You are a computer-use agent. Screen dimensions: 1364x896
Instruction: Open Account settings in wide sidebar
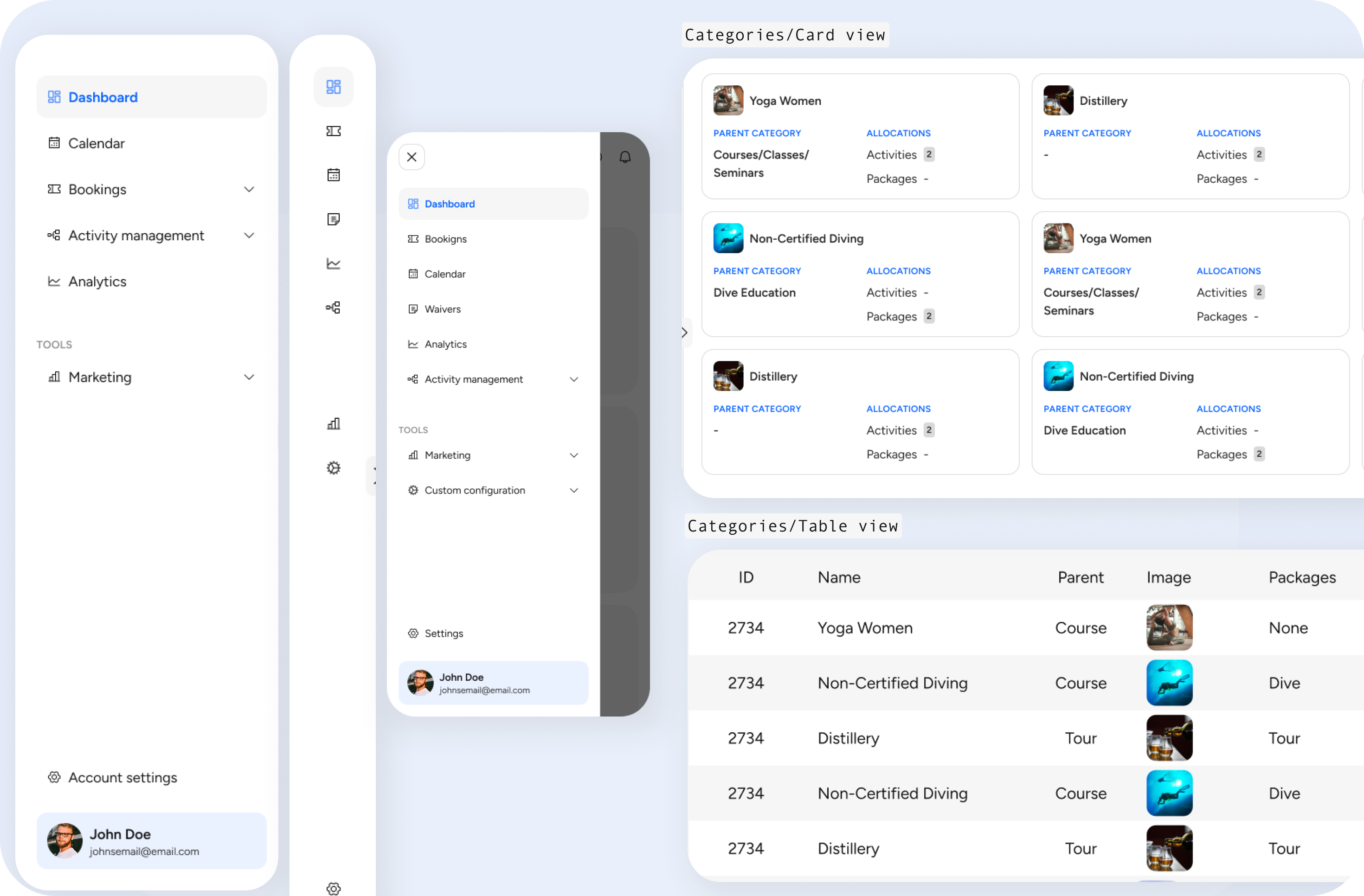pos(122,777)
